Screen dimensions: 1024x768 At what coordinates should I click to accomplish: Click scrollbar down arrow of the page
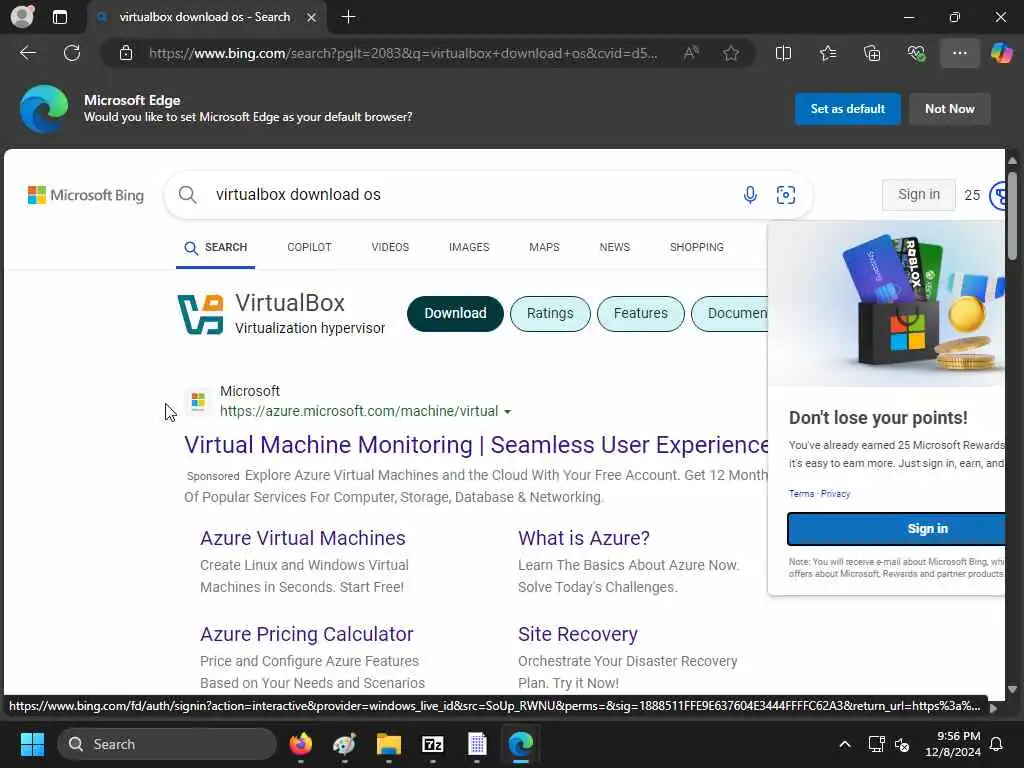tap(1012, 689)
